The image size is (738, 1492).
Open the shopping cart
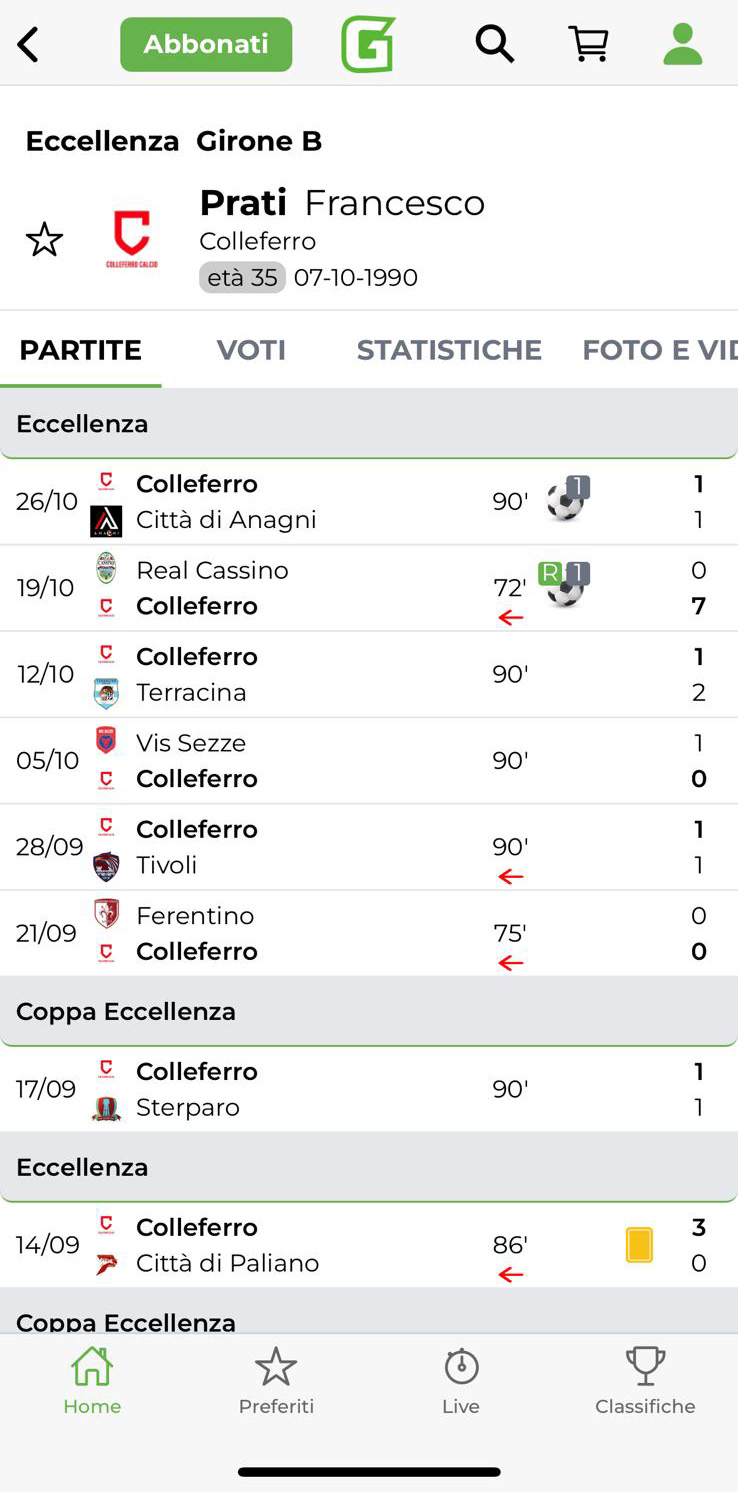click(588, 45)
